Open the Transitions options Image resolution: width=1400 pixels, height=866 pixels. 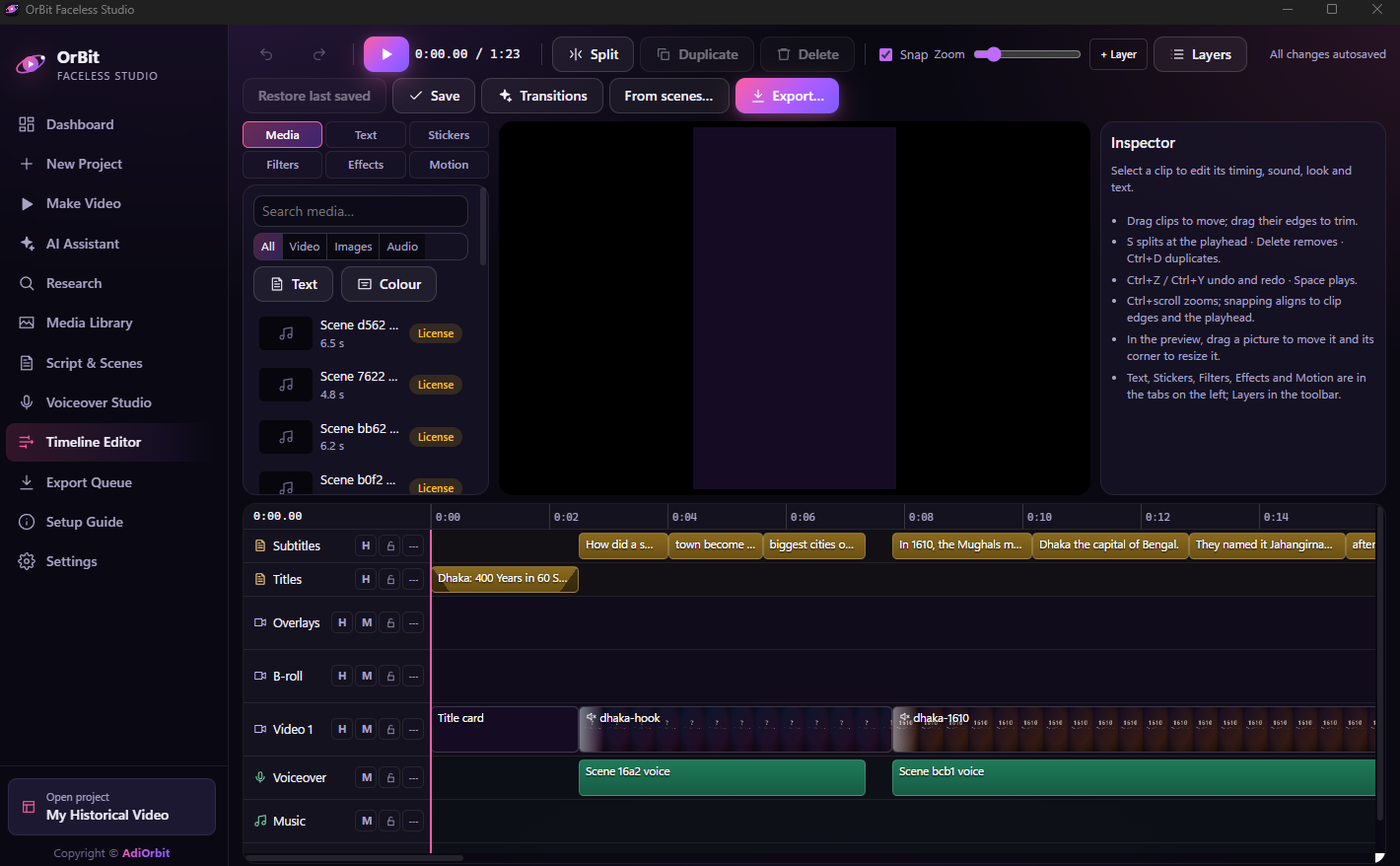543,96
